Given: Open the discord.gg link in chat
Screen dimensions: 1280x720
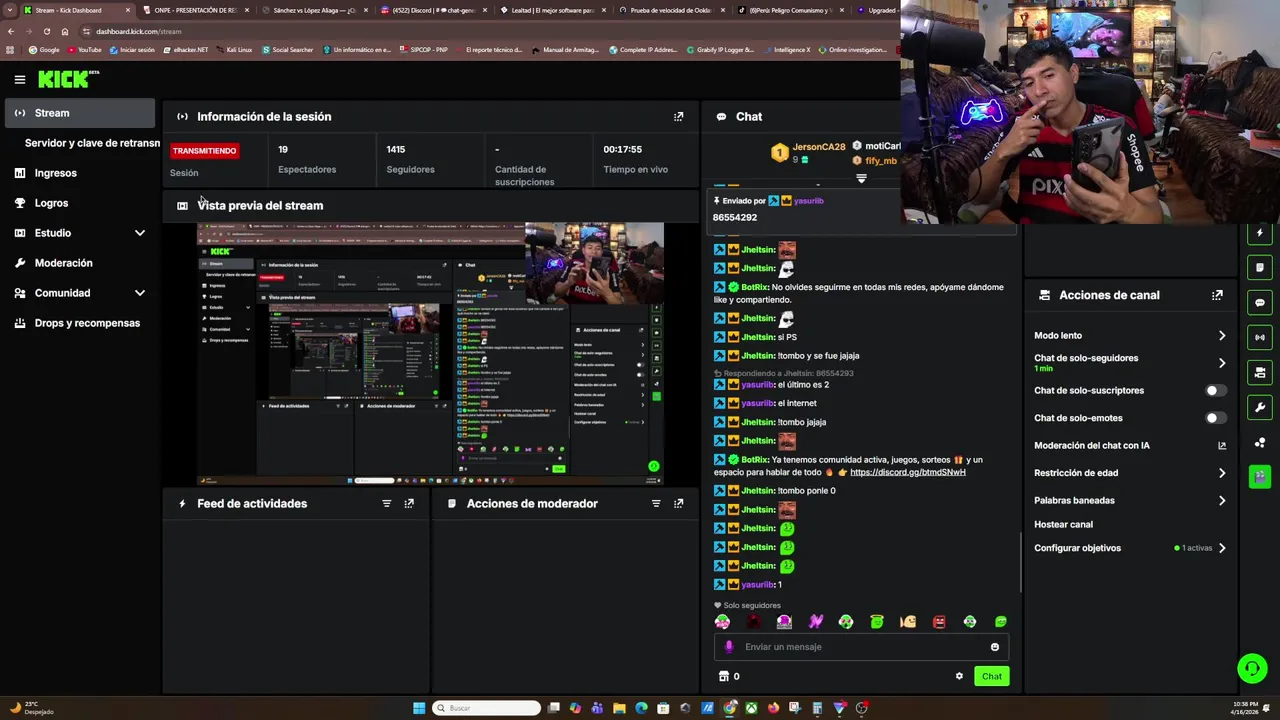Looking at the screenshot, I should pyautogui.click(x=907, y=472).
